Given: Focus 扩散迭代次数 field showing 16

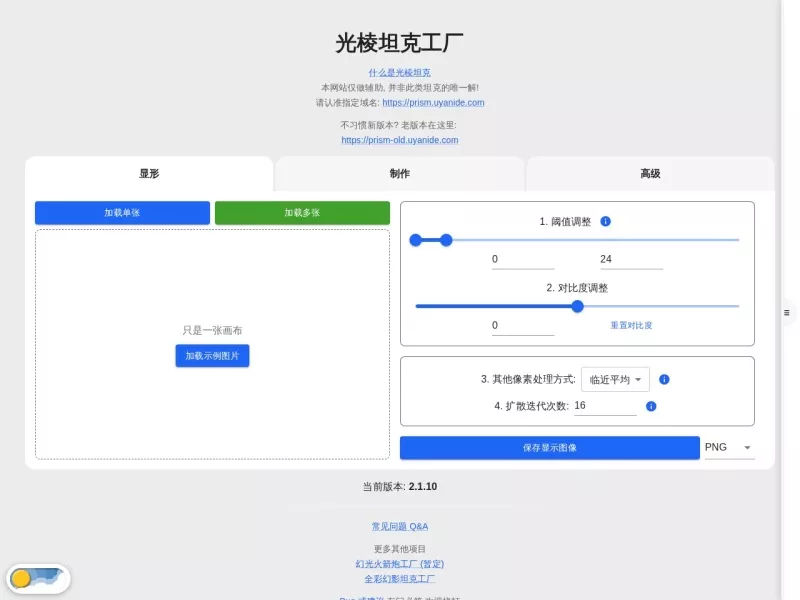Looking at the screenshot, I should [x=605, y=406].
